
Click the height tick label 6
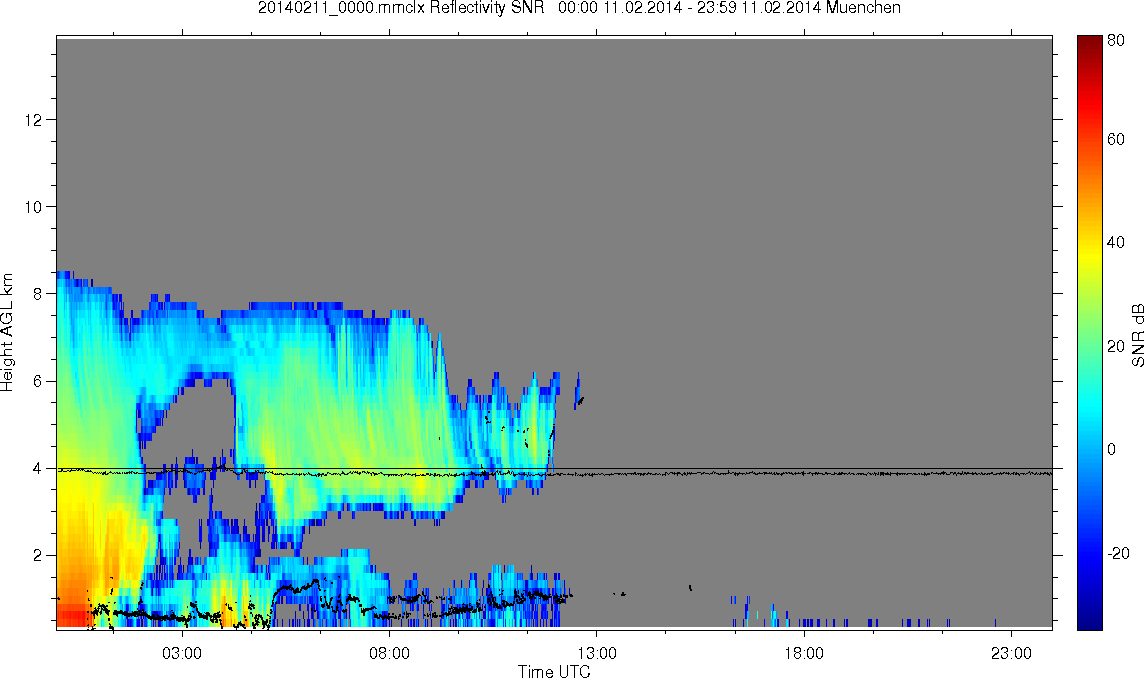tap(36, 381)
